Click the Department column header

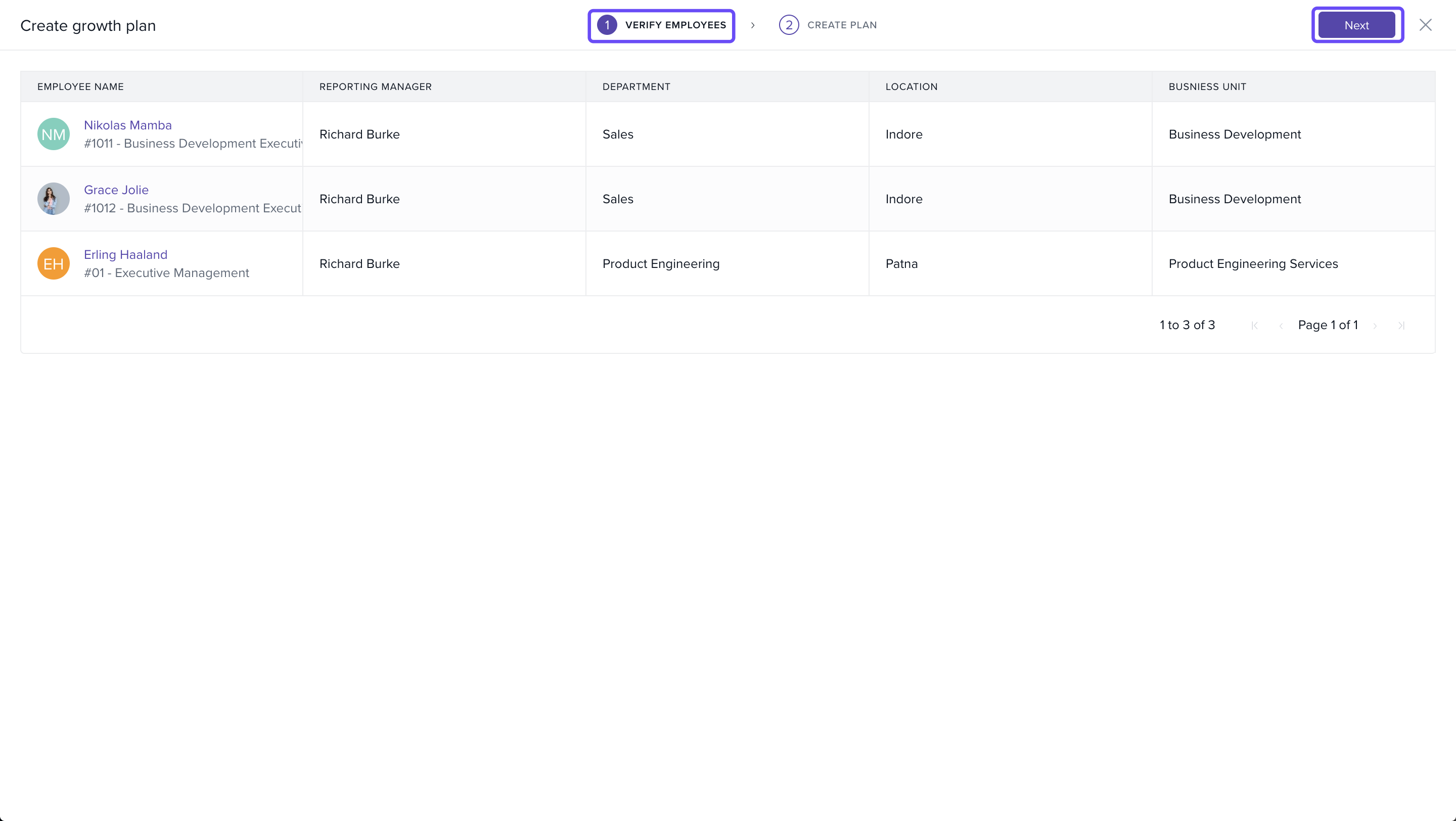coord(636,87)
